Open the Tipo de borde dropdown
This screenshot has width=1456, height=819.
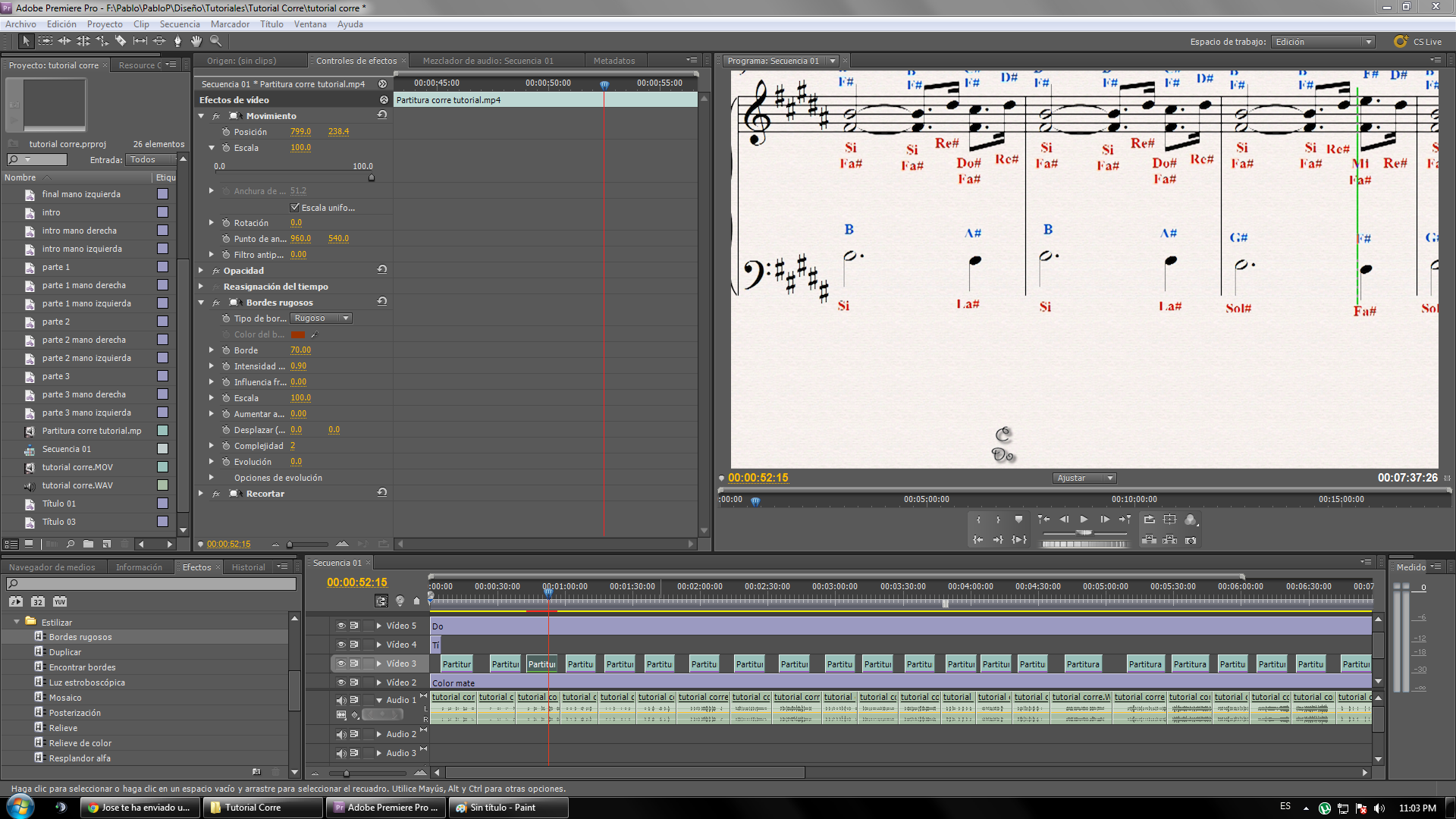coord(321,318)
